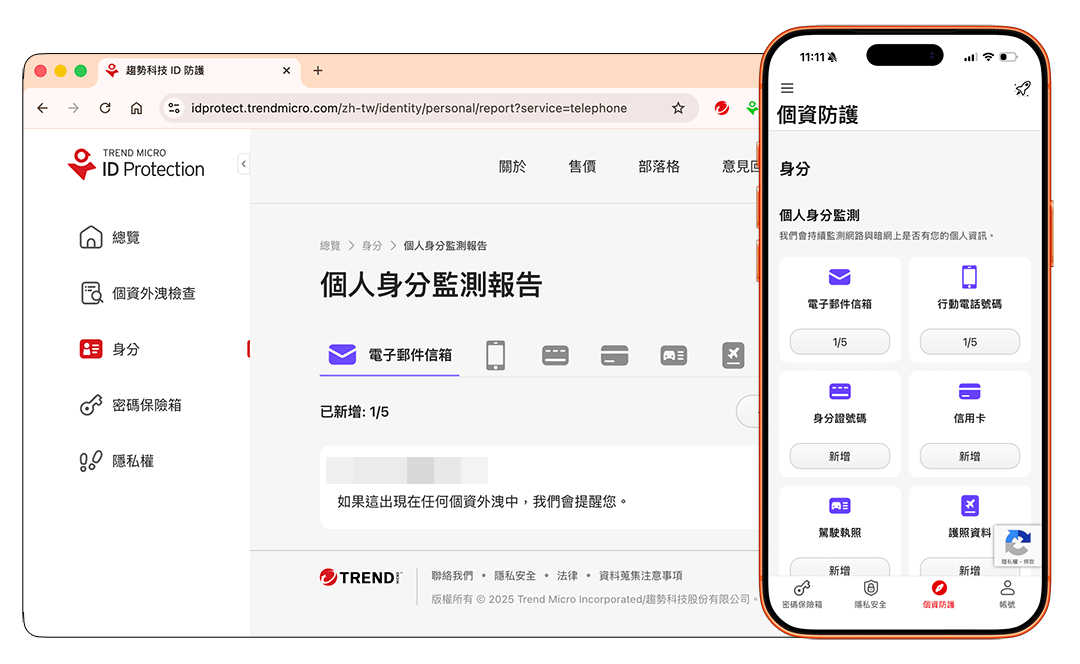Screen dimensions: 1080x664
Task: Open the hamburger menu in the 個資防護 app
Action: tap(787, 87)
